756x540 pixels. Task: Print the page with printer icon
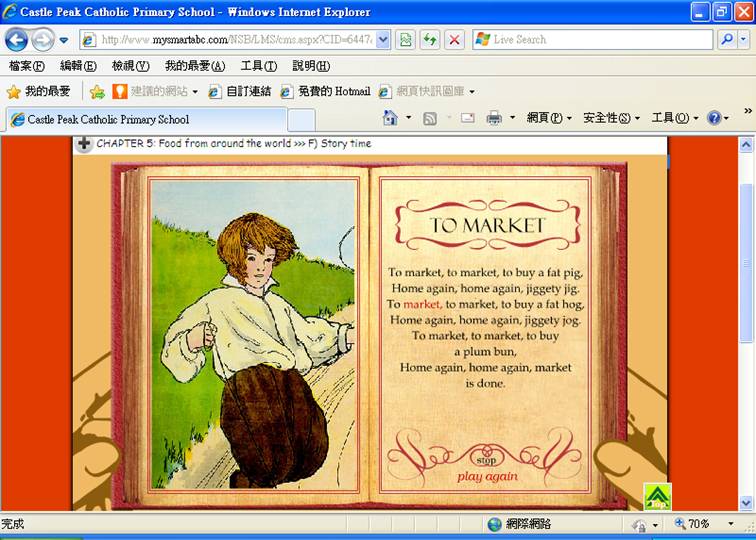pyautogui.click(x=494, y=118)
